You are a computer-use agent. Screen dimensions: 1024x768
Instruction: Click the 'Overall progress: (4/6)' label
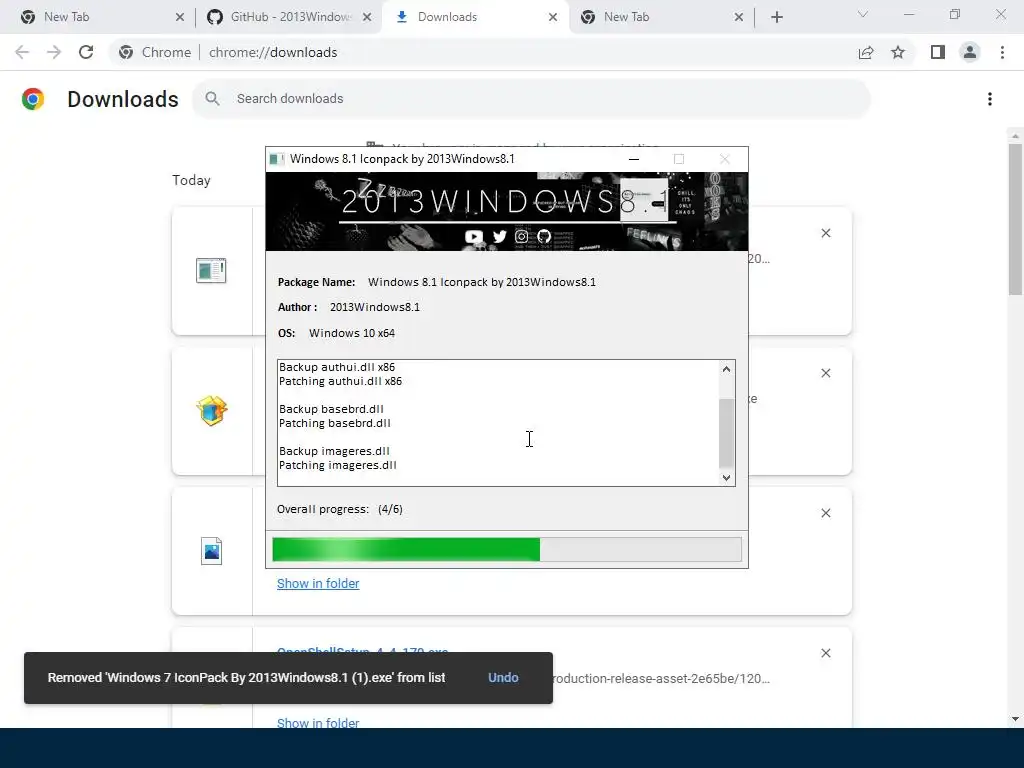pyautogui.click(x=340, y=509)
